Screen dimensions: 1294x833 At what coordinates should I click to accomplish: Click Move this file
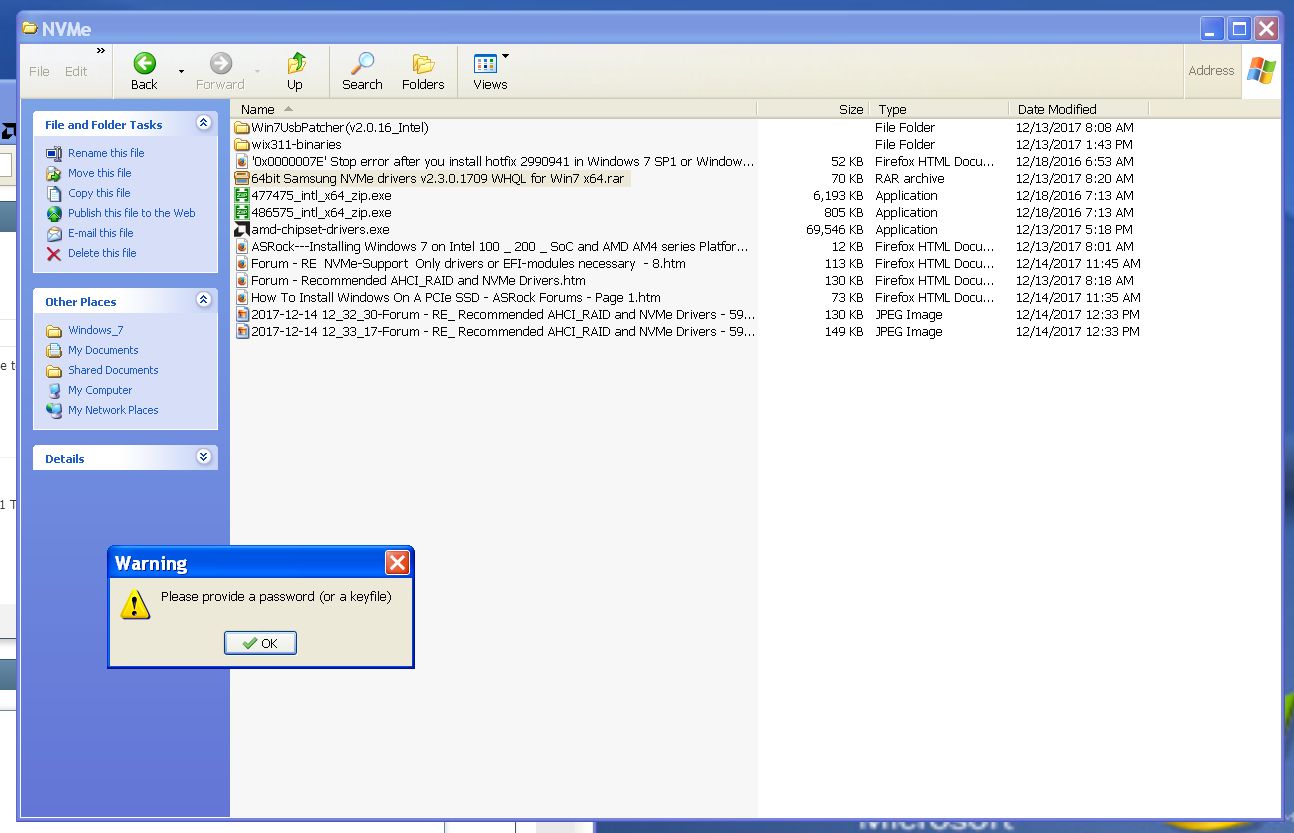click(99, 173)
